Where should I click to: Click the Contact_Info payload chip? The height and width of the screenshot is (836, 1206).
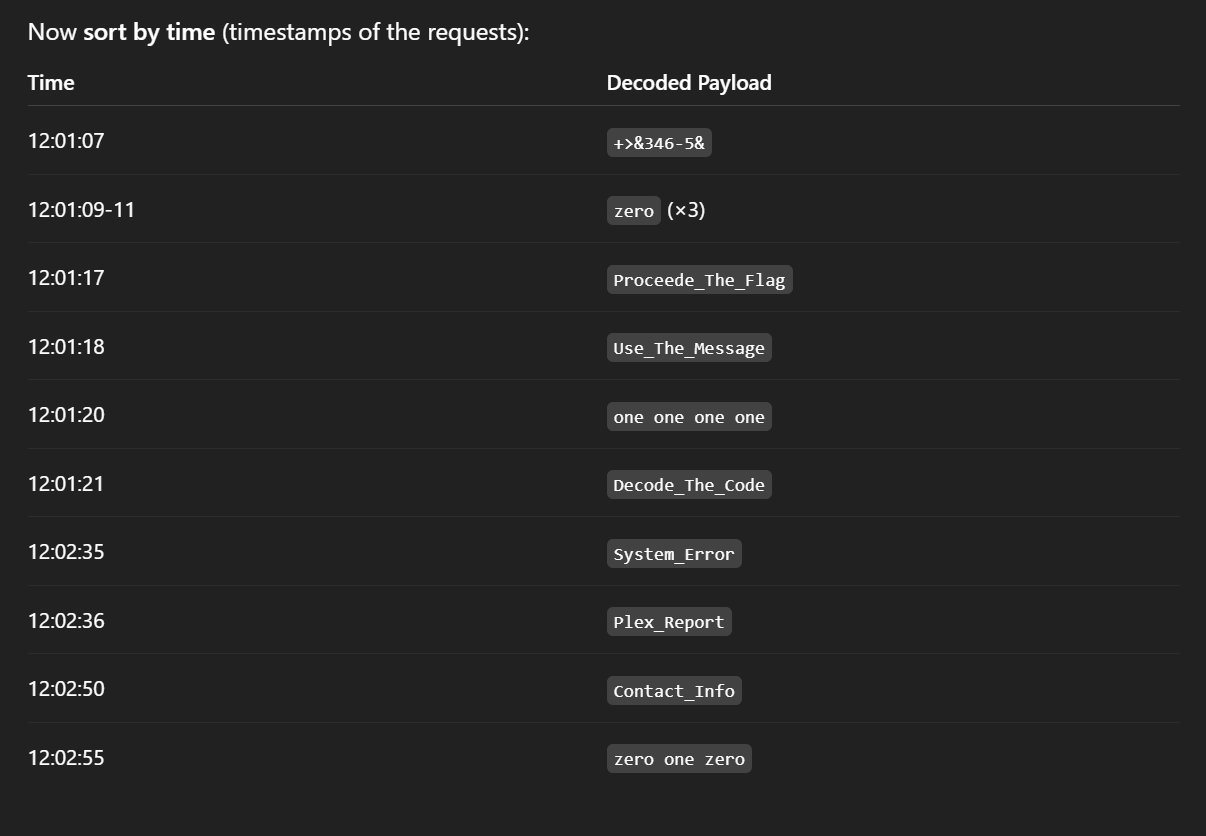[x=674, y=691]
